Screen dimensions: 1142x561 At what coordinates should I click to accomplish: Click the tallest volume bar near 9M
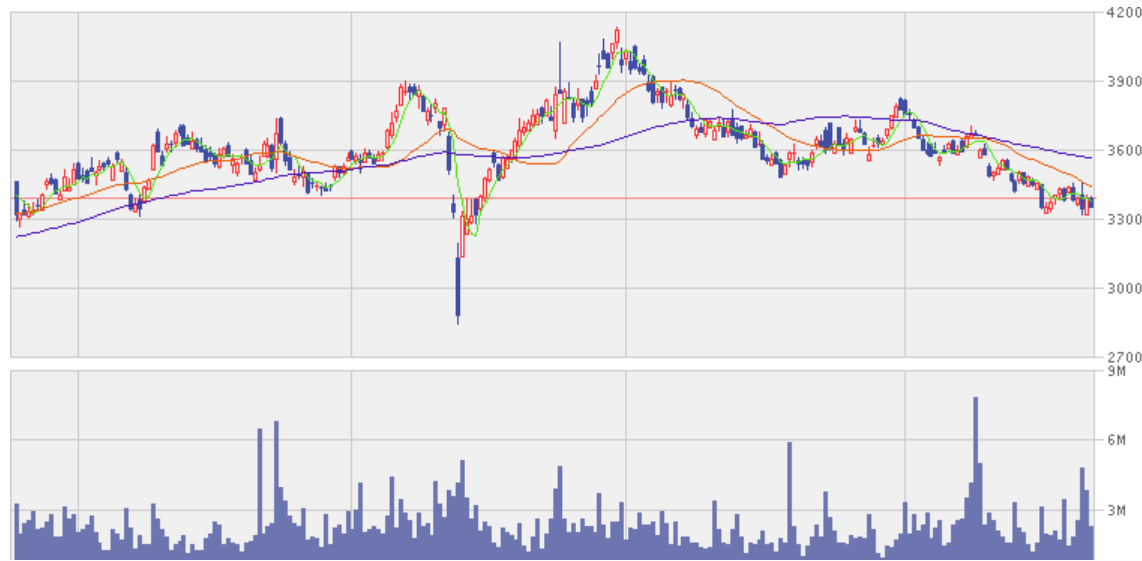pos(975,478)
